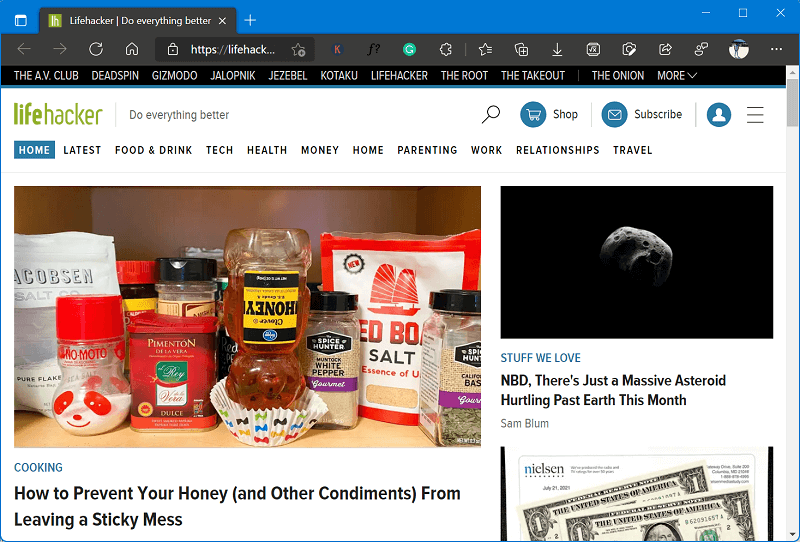The height and width of the screenshot is (542, 800).
Task: Open the PARENTING section
Action: point(427,150)
